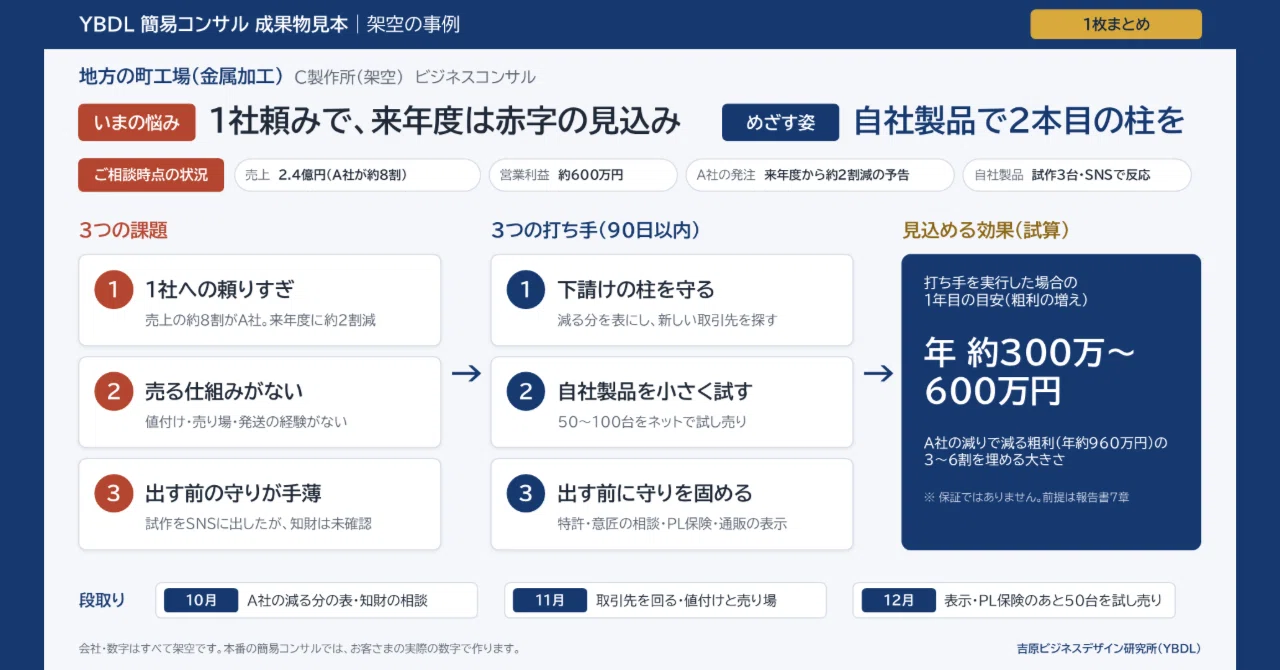Click the 年 約300万〜600万円 figure
The width and height of the screenshot is (1280, 670).
click(x=1030, y=371)
